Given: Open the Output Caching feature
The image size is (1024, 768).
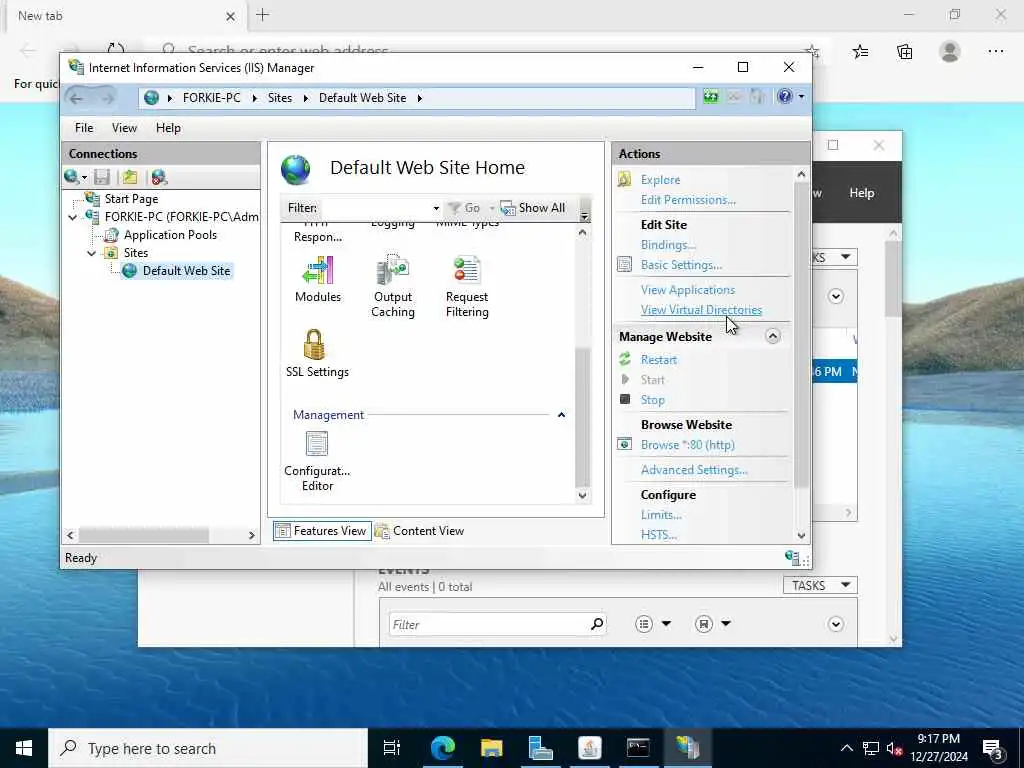Looking at the screenshot, I should [392, 270].
